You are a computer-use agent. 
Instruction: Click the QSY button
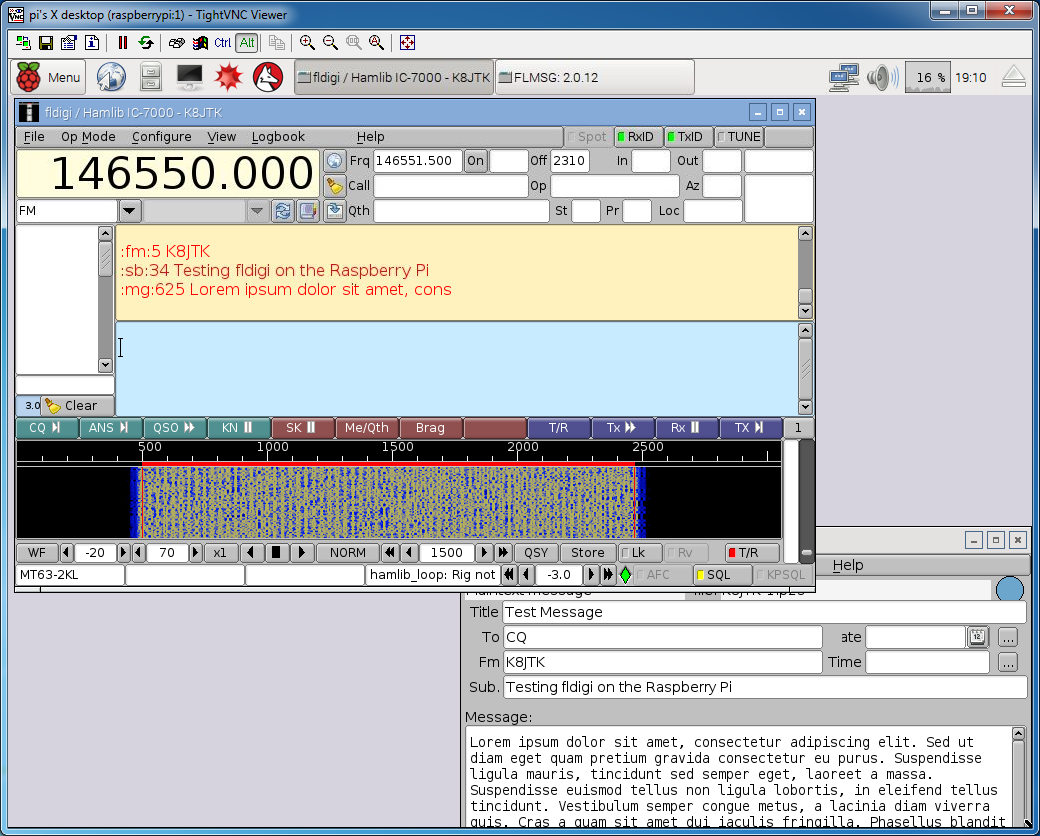pyautogui.click(x=536, y=553)
